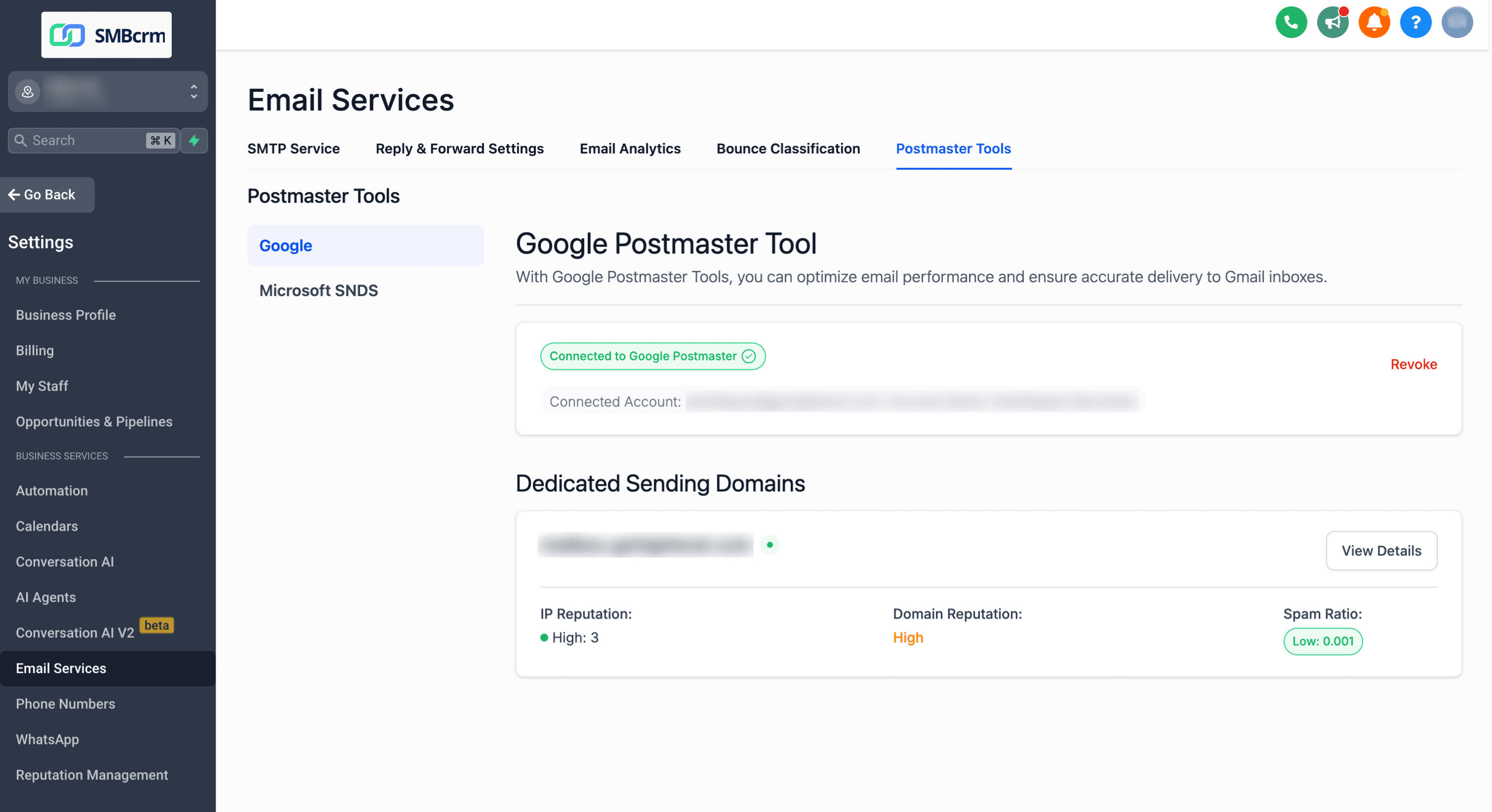This screenshot has height=812, width=1492.
Task: Click the Connected to Google Postmaster badge
Action: point(653,356)
